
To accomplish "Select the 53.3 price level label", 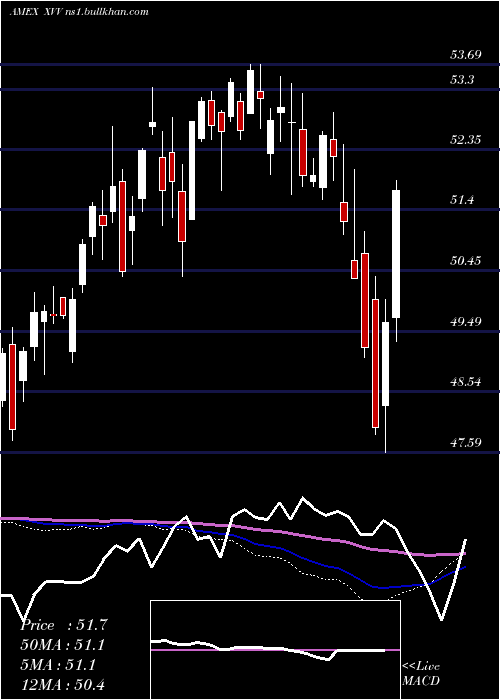I will pos(462,80).
